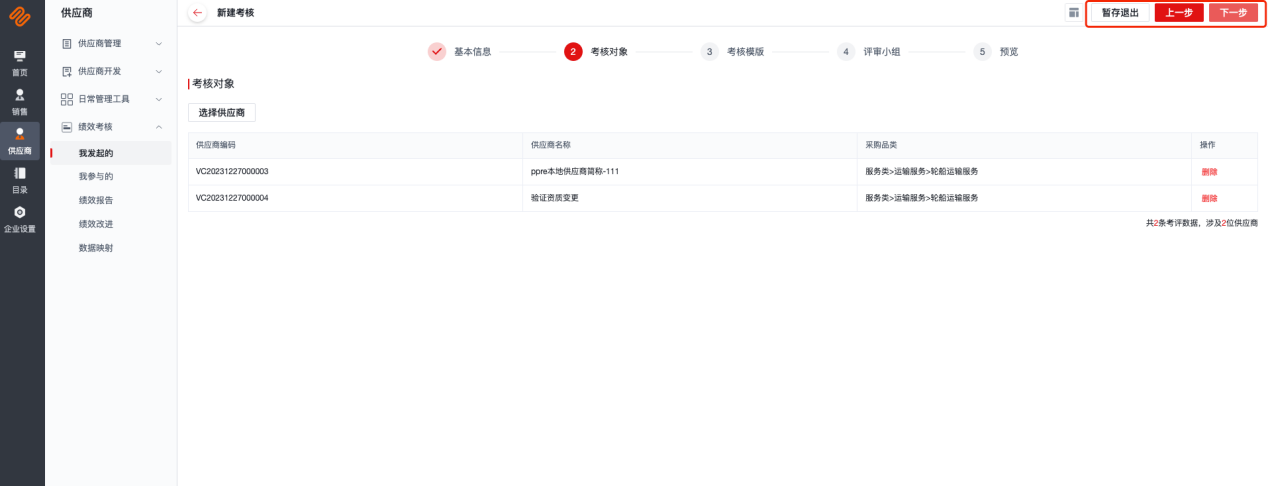The image size is (1268, 486).
Task: Go to step 2 考核对象
Action: click(x=596, y=51)
